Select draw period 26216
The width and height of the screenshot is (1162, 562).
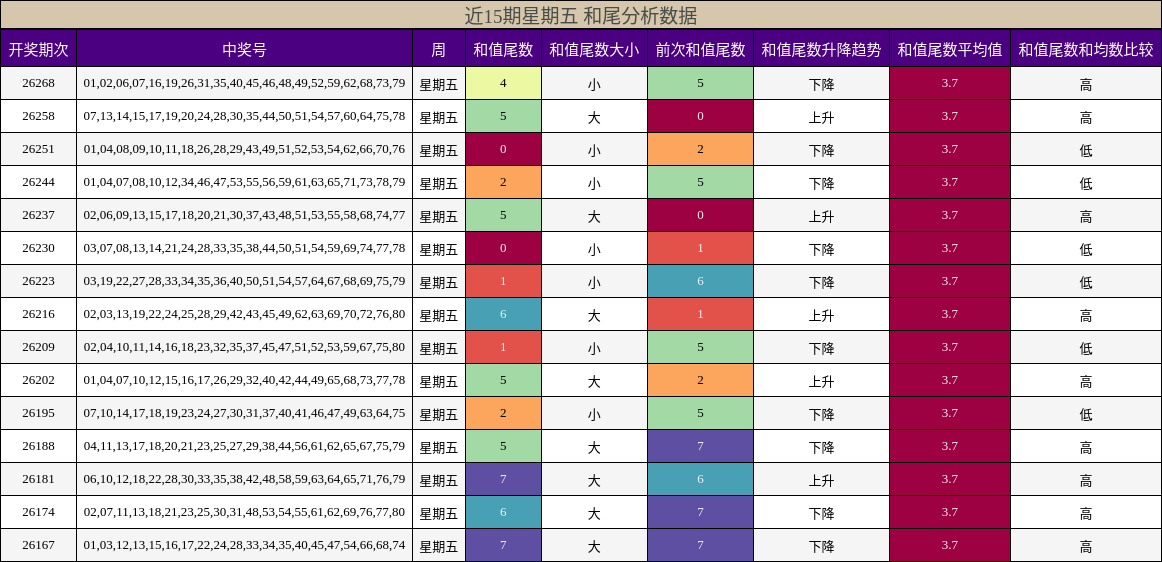click(x=38, y=314)
